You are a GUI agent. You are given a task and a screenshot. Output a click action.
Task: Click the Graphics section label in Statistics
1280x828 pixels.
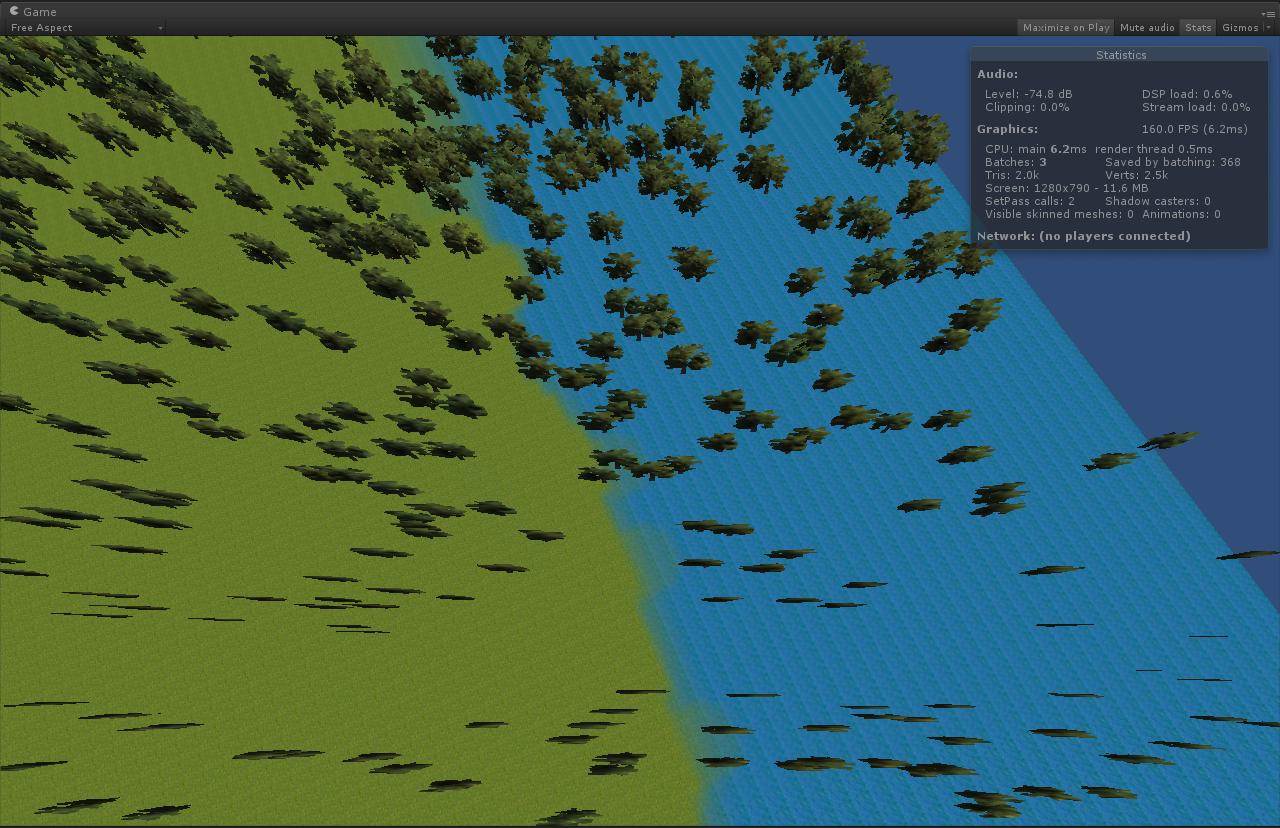click(x=1006, y=128)
